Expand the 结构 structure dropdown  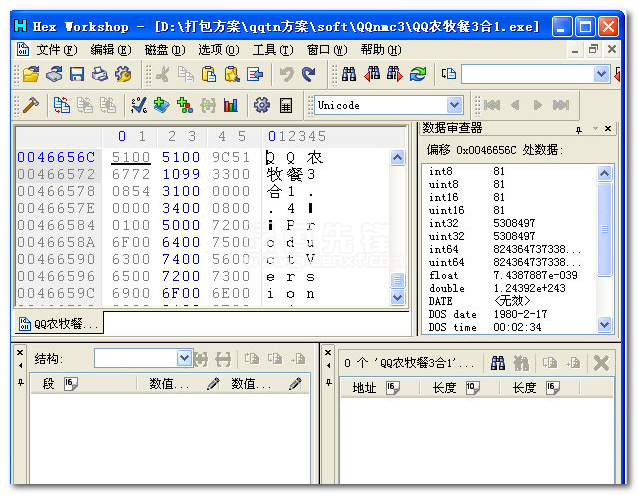184,358
